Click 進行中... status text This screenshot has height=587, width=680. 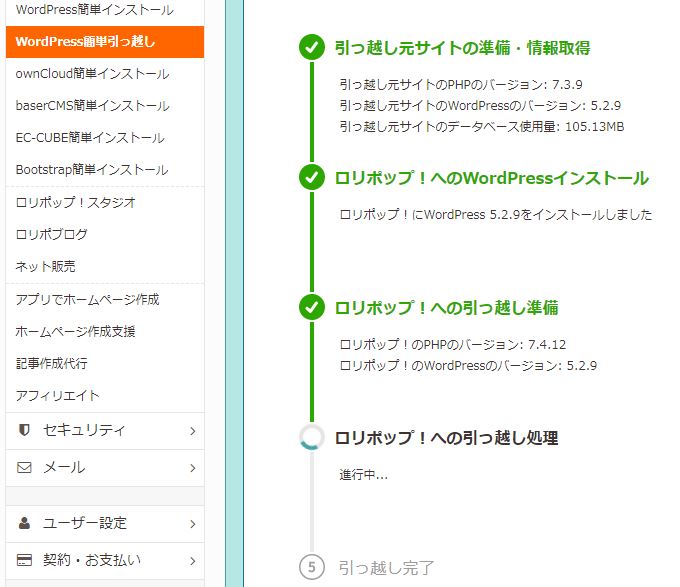[363, 475]
